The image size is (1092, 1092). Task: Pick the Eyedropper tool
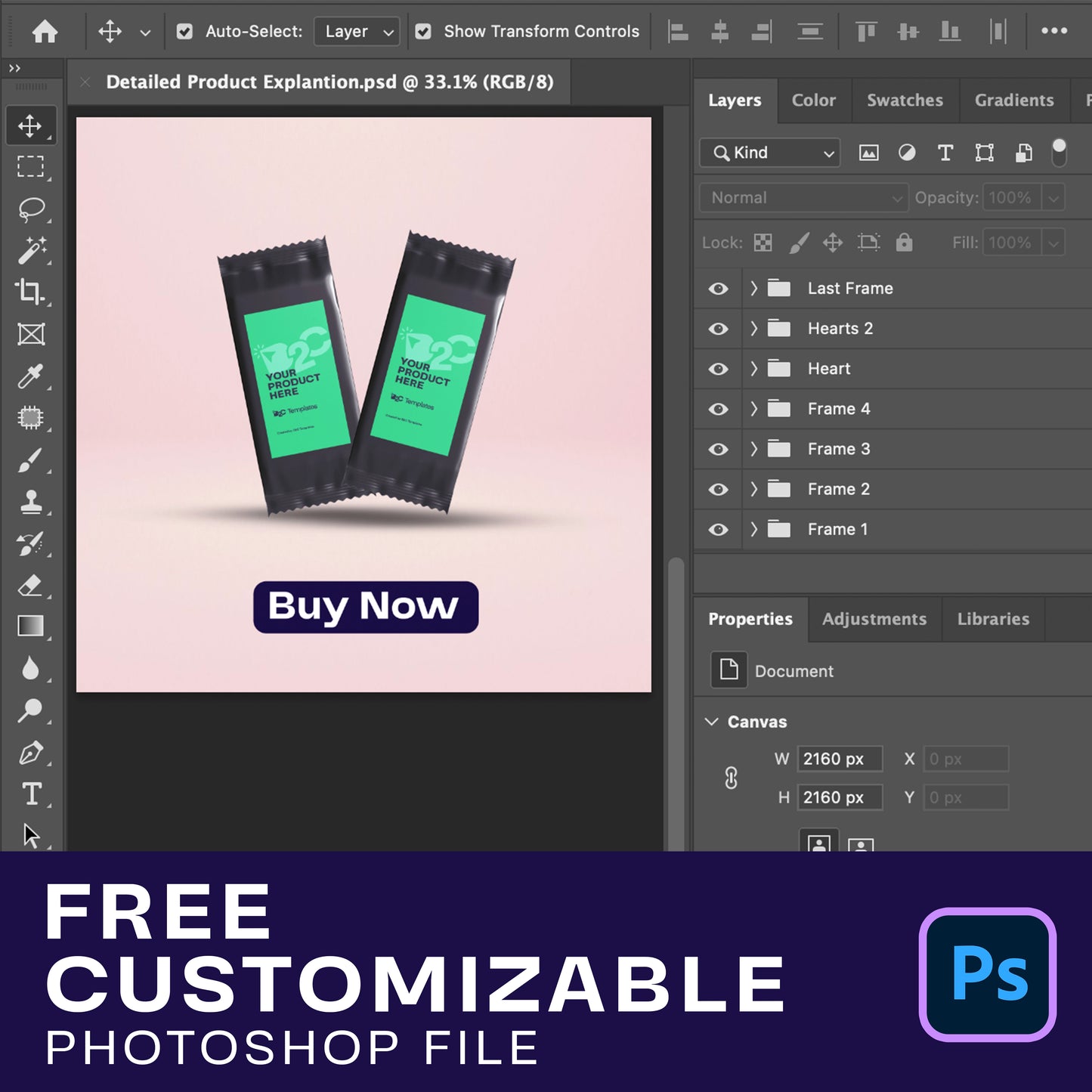pyautogui.click(x=31, y=376)
